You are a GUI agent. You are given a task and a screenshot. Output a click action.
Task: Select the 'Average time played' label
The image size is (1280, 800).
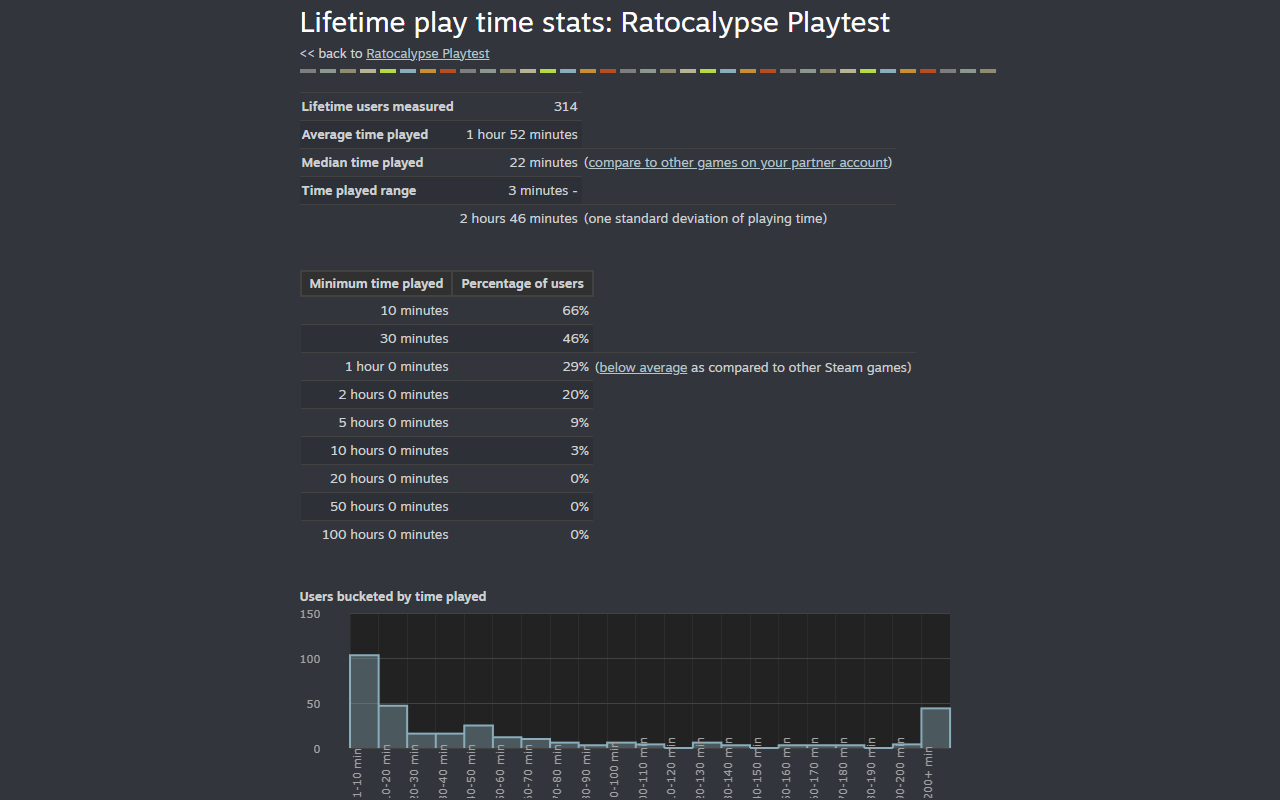pos(365,134)
